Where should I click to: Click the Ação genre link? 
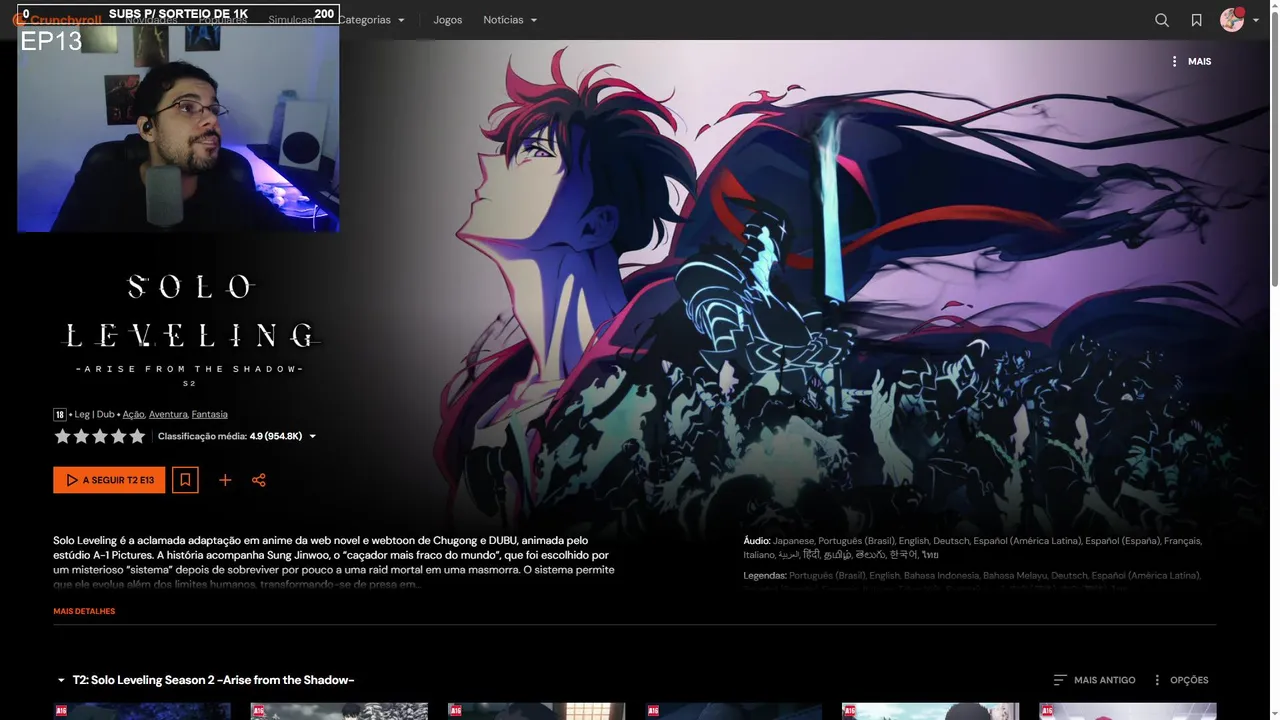(133, 414)
